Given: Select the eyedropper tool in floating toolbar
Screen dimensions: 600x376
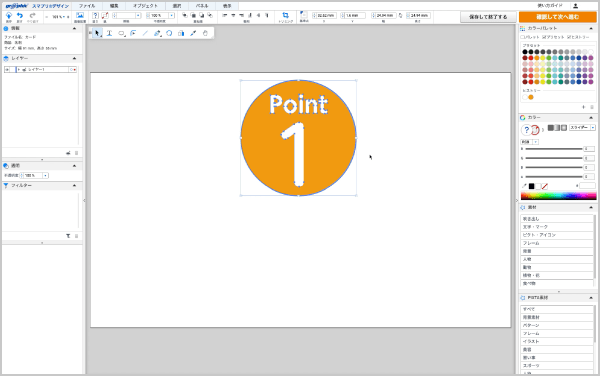Looking at the screenshot, I should 193,33.
